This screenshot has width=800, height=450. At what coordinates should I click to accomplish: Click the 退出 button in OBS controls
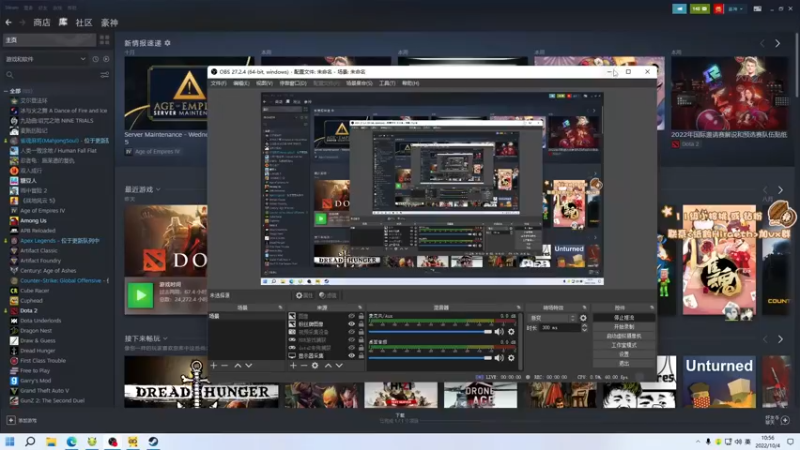tap(623, 363)
